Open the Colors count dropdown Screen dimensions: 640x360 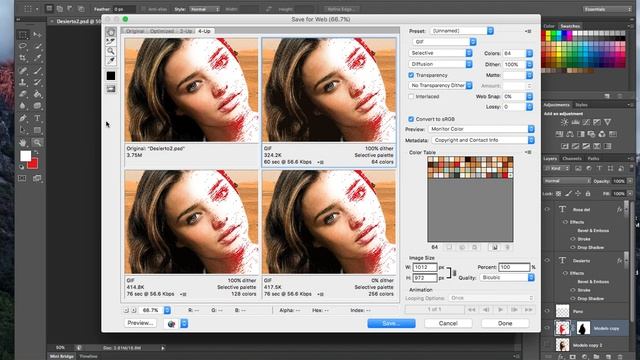pyautogui.click(x=529, y=53)
